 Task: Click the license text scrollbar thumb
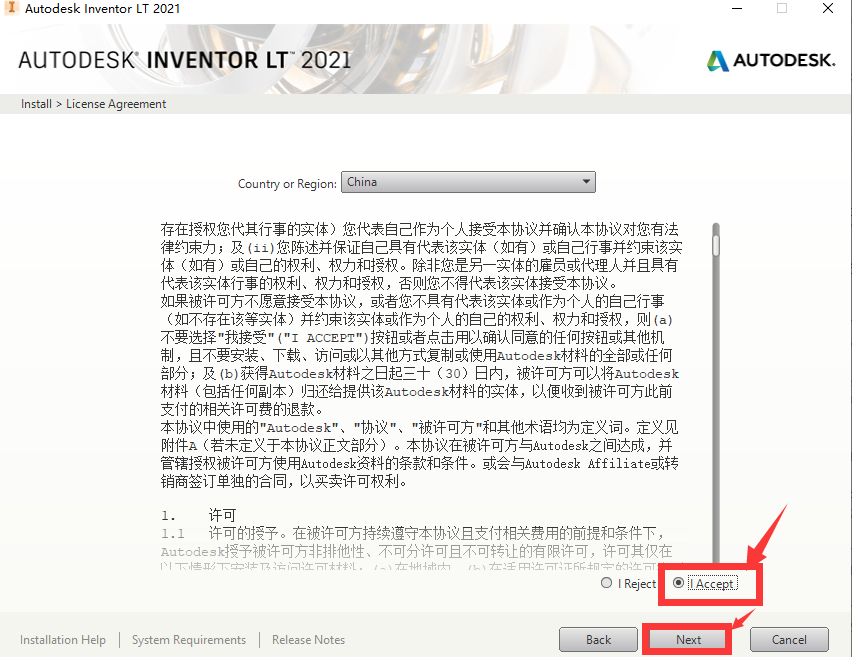pyautogui.click(x=716, y=245)
